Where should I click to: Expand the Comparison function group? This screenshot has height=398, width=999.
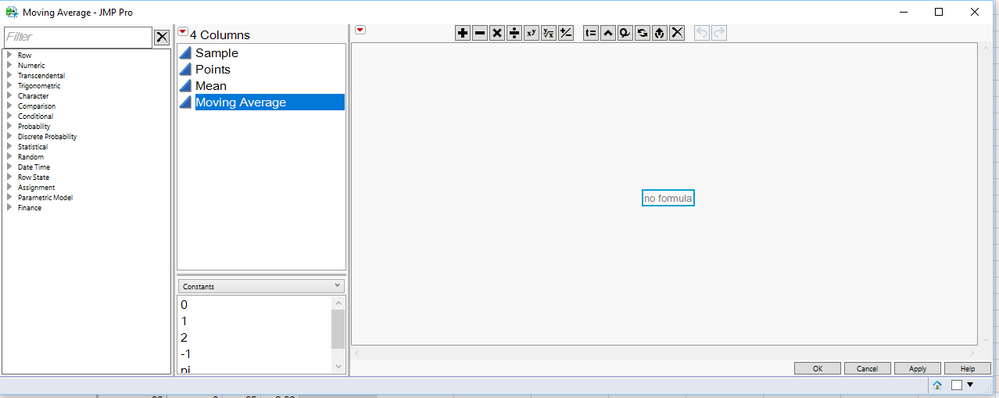click(x=10, y=106)
